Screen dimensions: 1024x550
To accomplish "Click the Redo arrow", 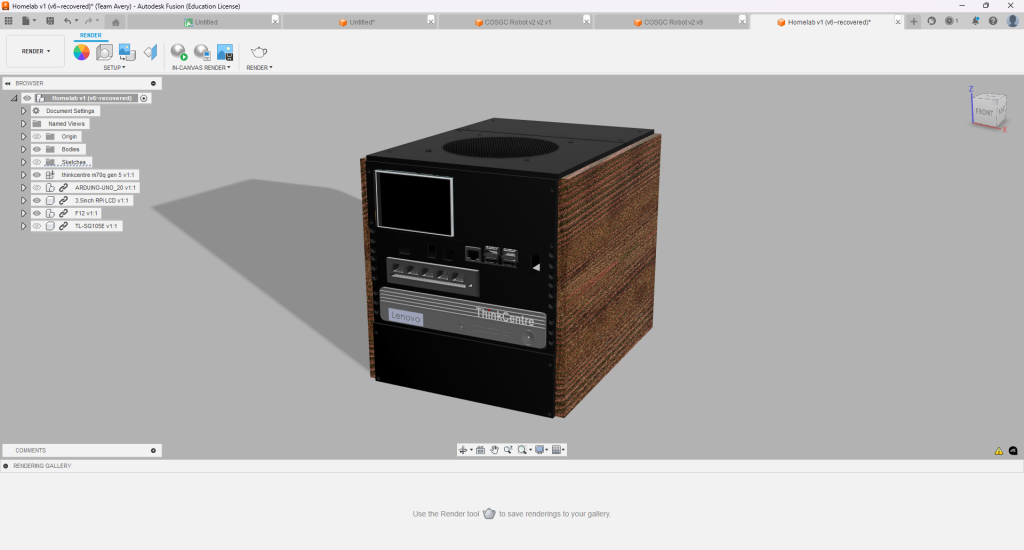I will [x=88, y=21].
